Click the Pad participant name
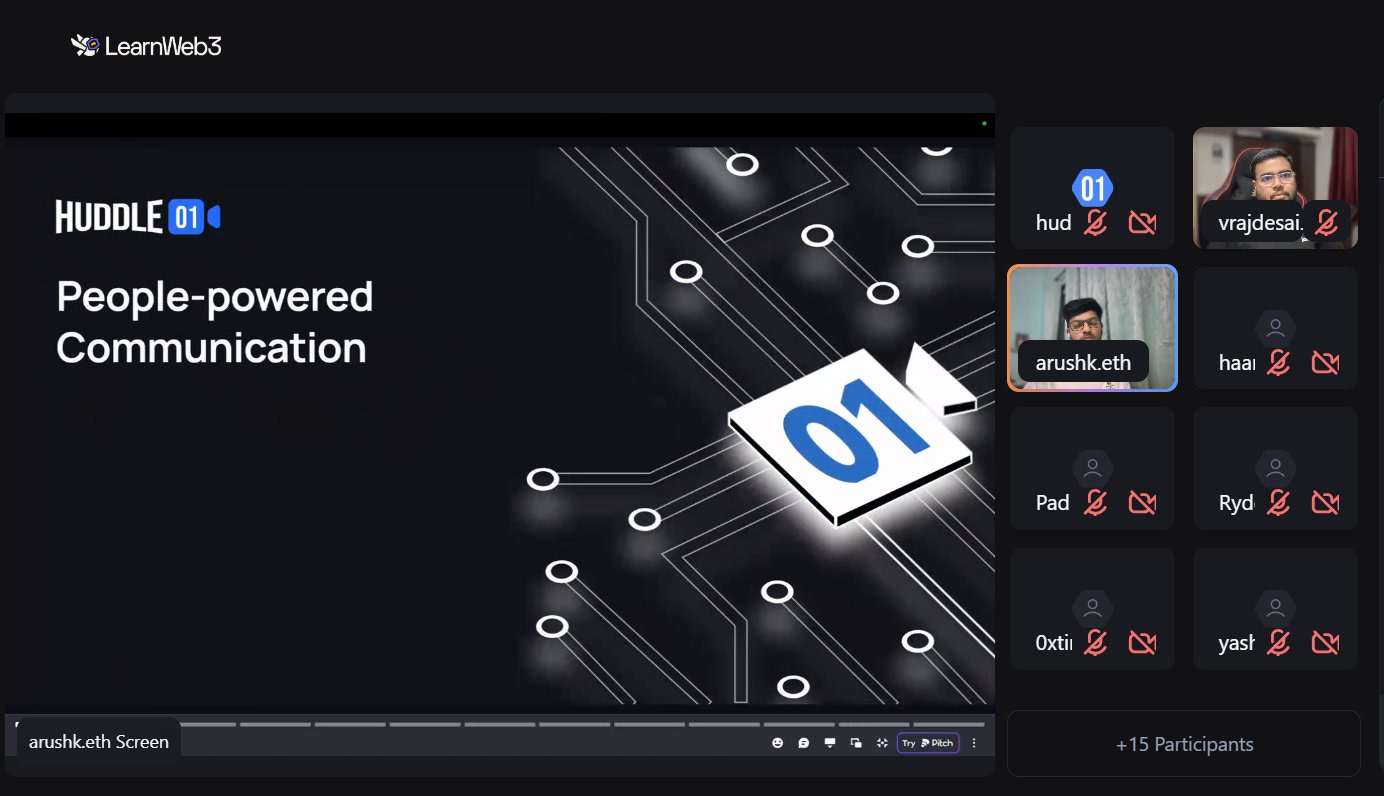This screenshot has height=796, width=1384. [1053, 502]
